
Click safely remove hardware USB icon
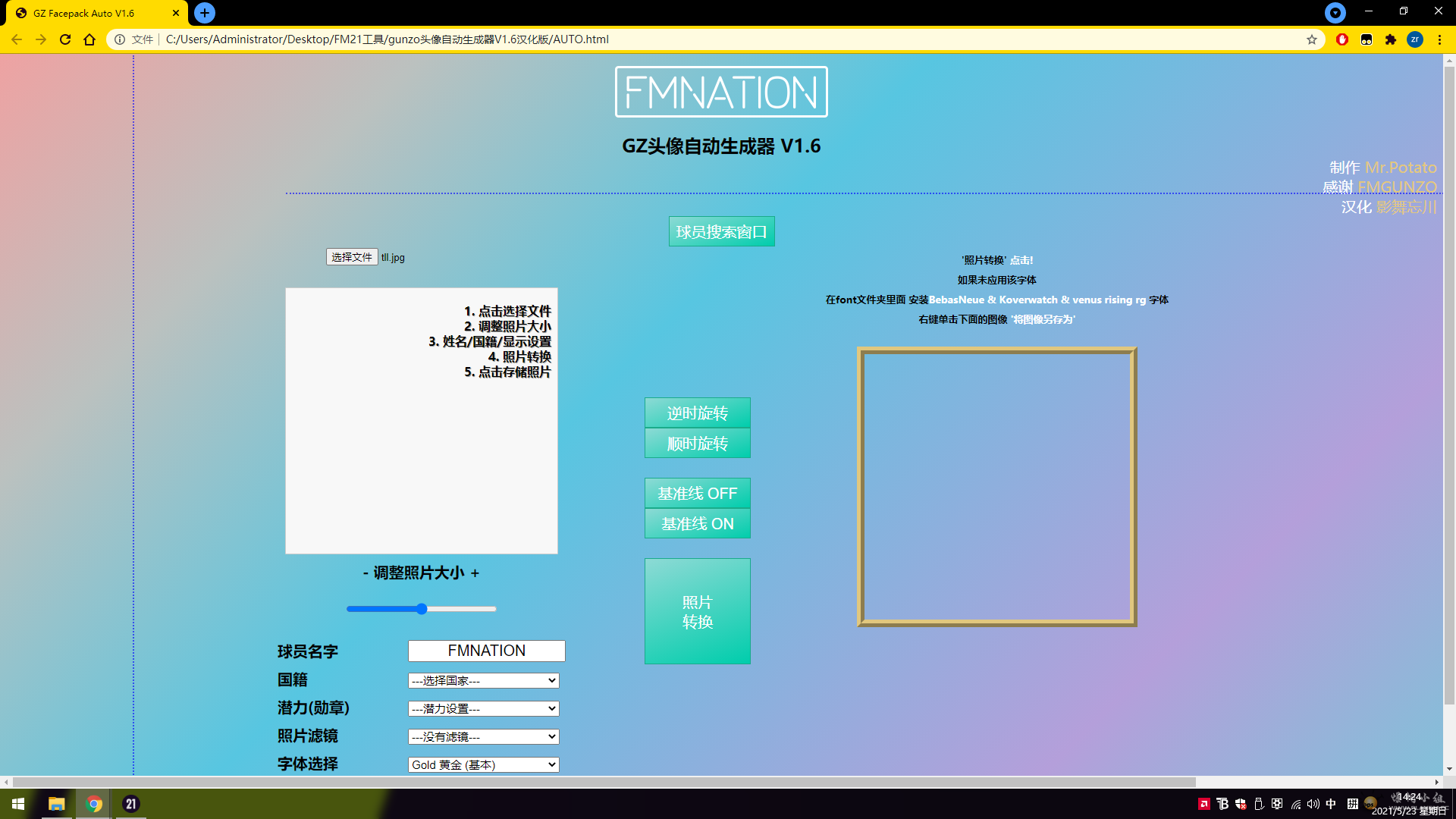(x=1259, y=804)
